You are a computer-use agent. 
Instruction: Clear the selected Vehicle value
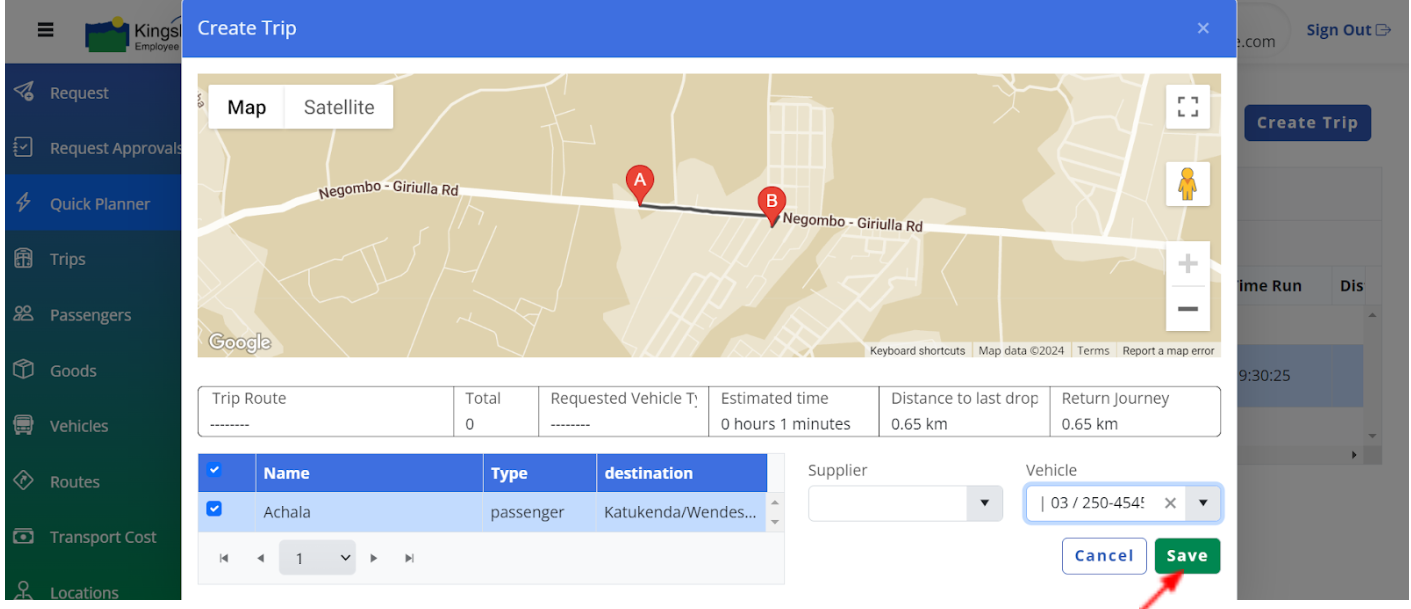coord(1170,504)
